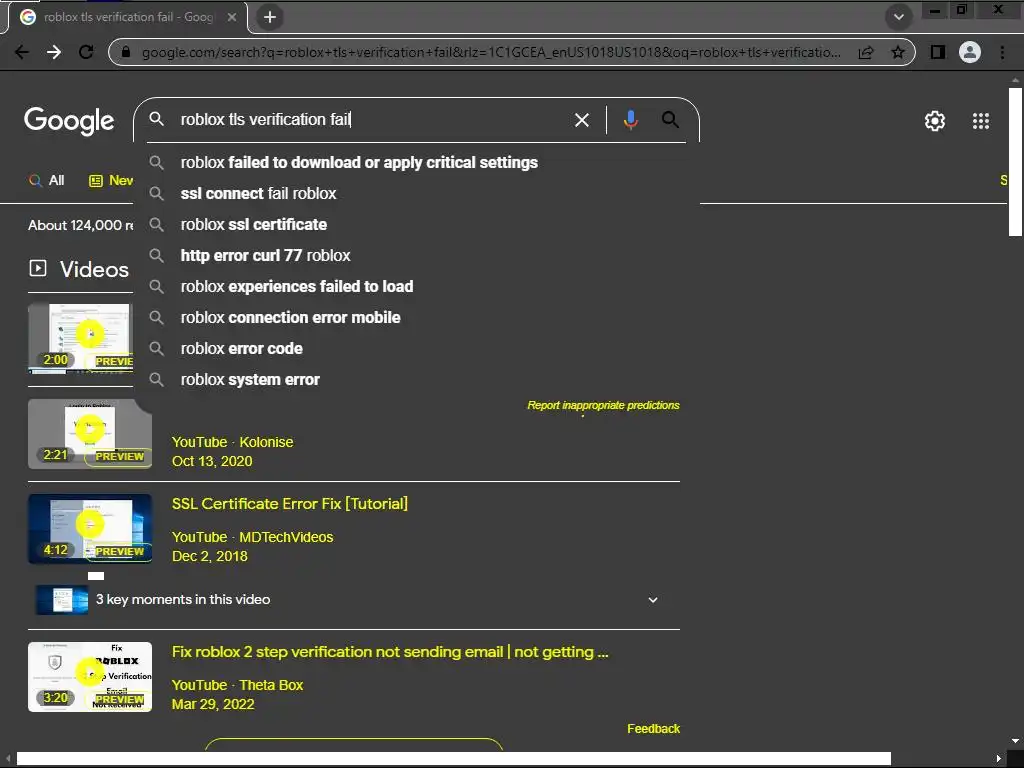Open Fix roblox 2 step verification video link
The image size is (1024, 768).
[x=390, y=652]
